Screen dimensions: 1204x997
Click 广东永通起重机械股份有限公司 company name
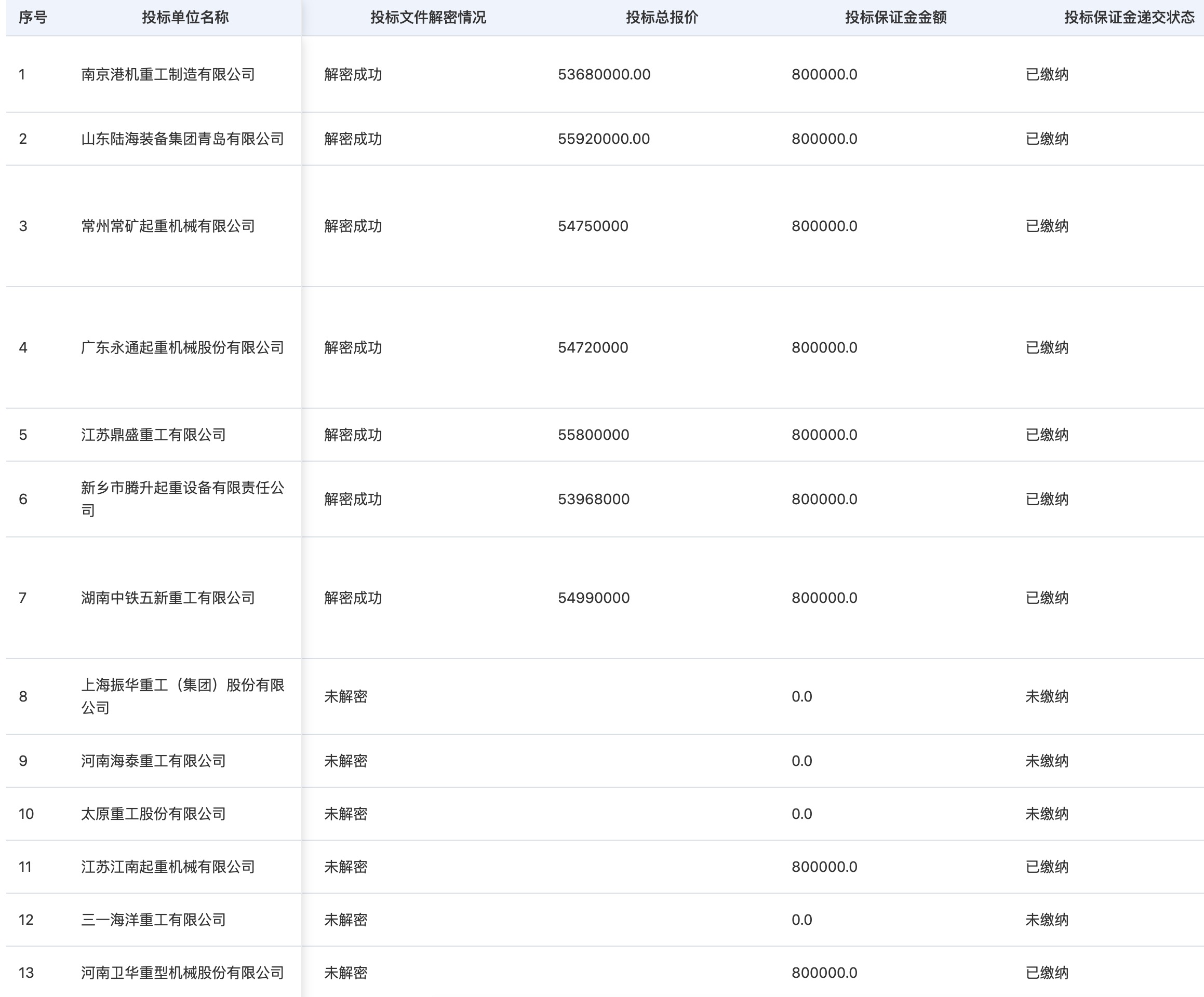[x=182, y=347]
